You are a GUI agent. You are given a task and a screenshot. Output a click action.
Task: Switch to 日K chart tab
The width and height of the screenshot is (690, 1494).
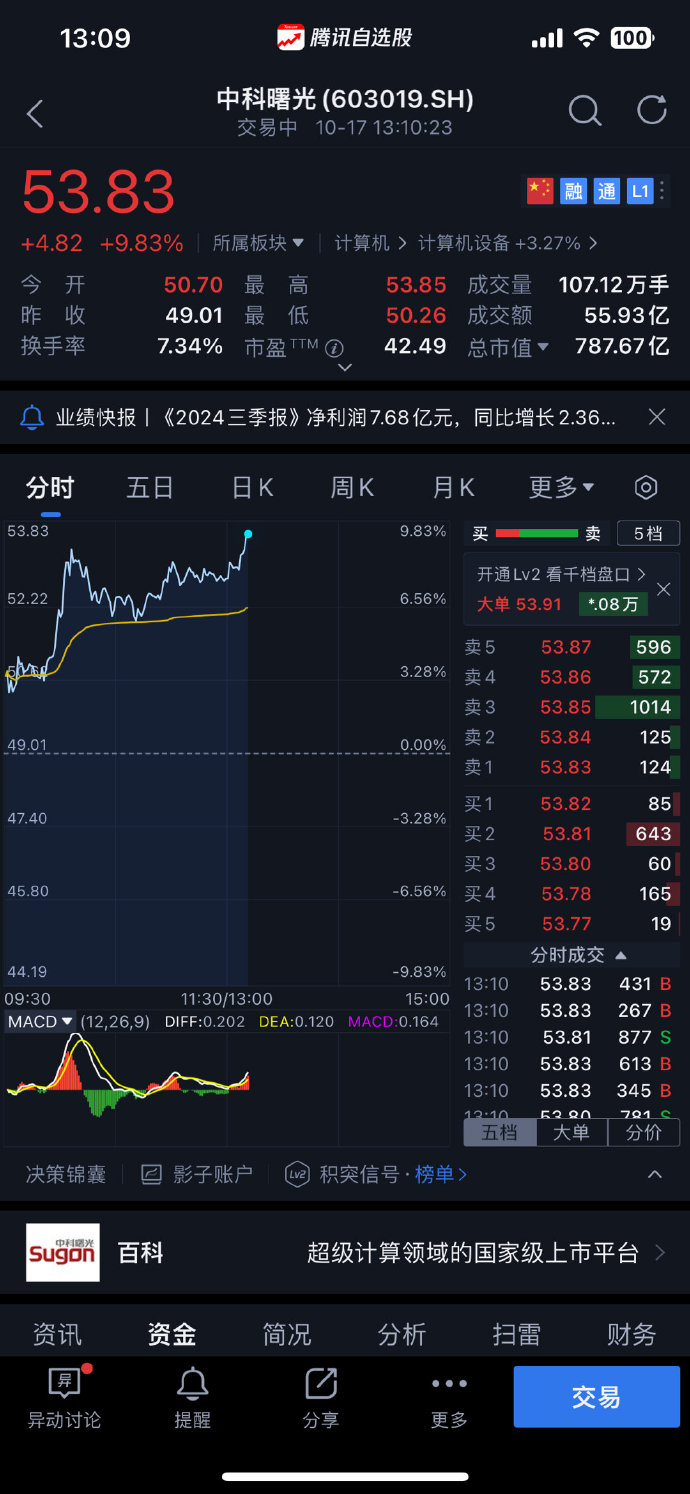click(252, 488)
